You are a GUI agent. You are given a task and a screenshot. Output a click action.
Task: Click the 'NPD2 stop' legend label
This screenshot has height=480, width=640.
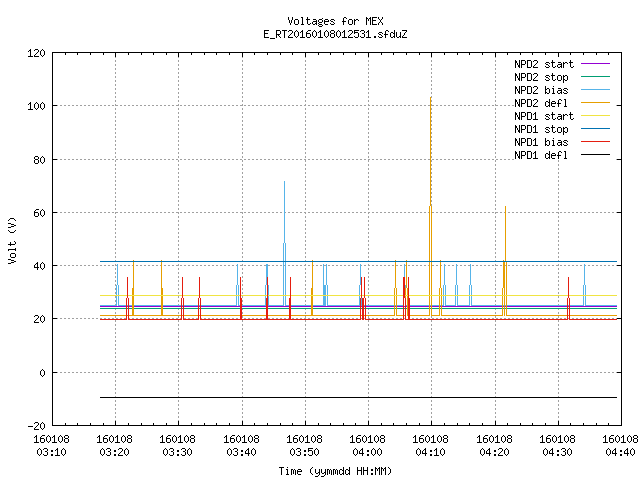[541, 77]
